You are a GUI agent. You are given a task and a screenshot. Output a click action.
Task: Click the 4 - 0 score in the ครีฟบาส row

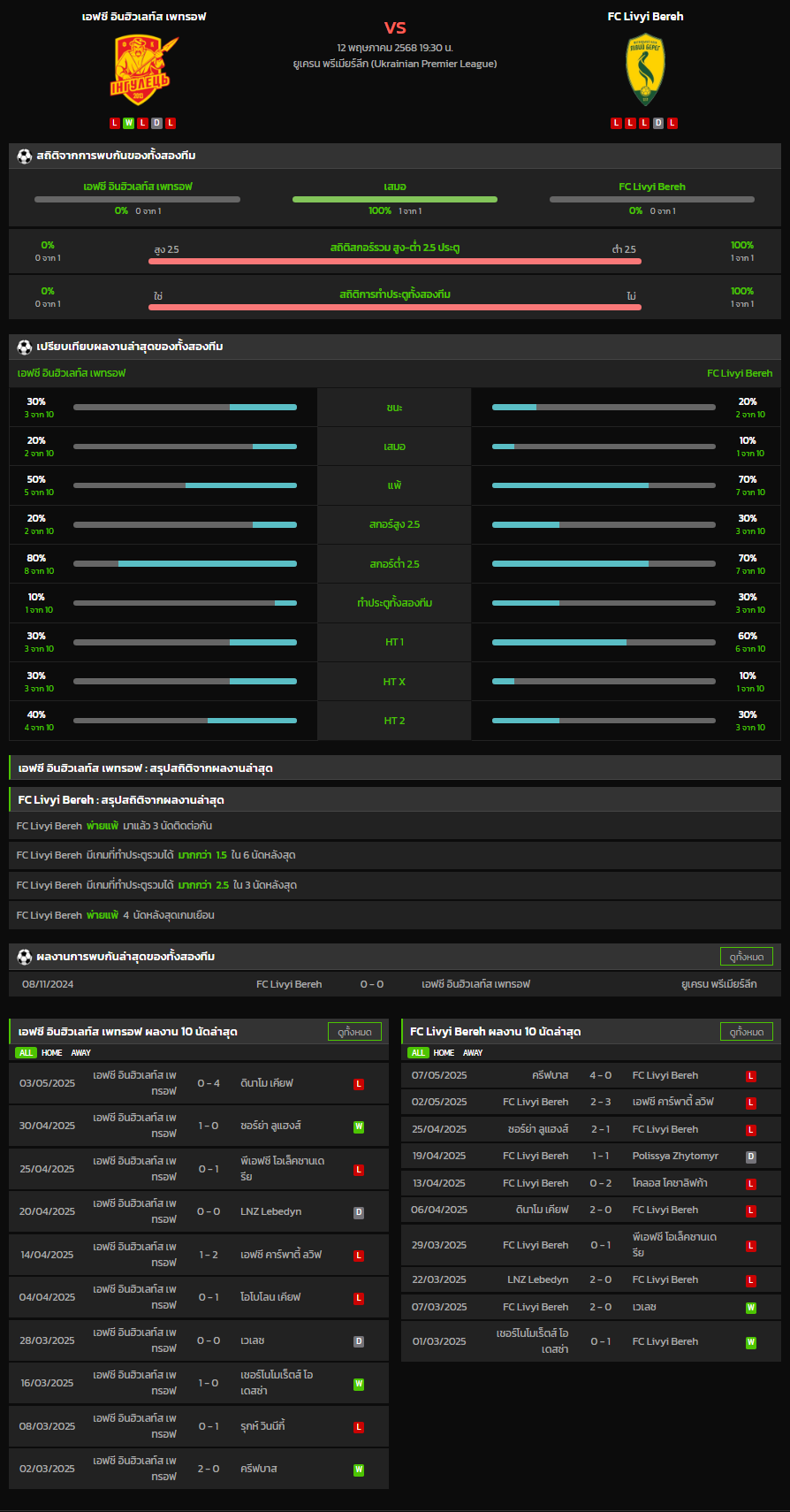click(x=601, y=1075)
